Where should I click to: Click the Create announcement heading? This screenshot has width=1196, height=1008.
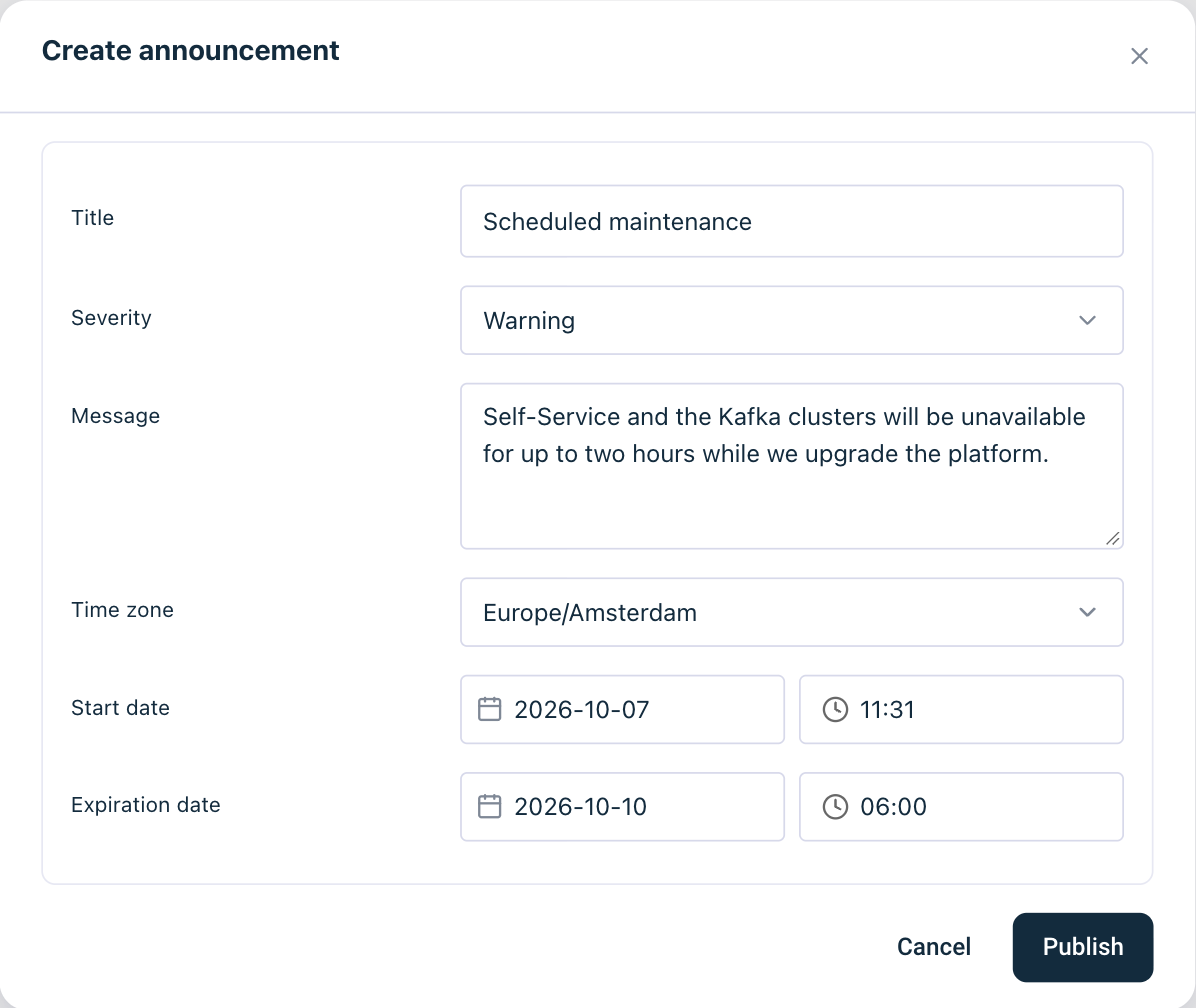(191, 50)
